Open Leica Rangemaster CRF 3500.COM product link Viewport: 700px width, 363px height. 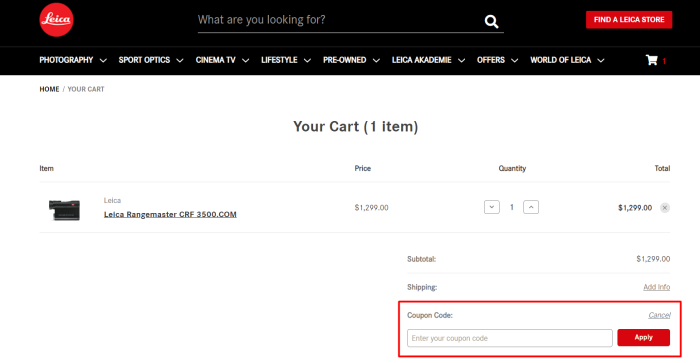coord(170,214)
